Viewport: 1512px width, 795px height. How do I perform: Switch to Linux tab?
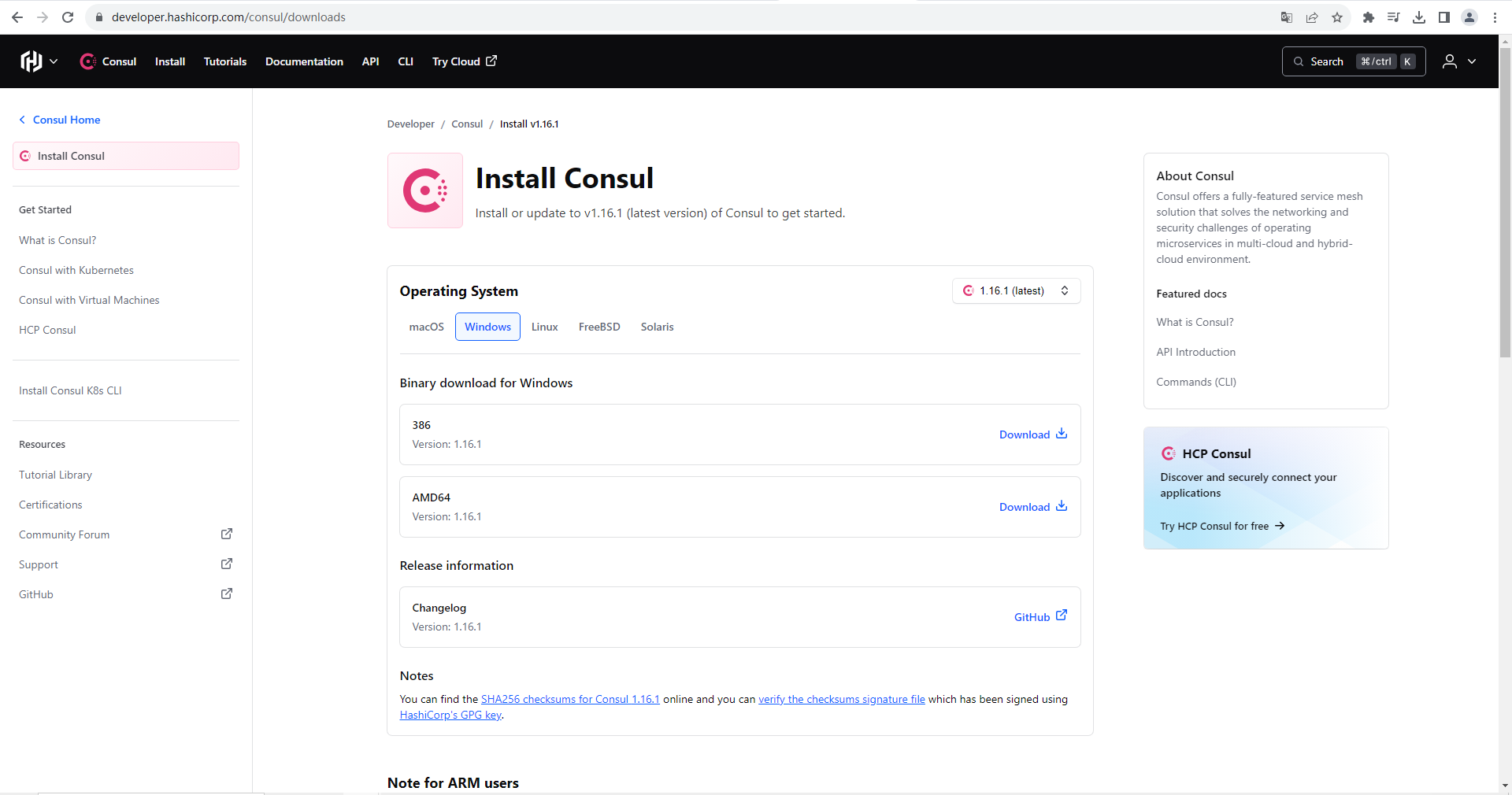(544, 327)
